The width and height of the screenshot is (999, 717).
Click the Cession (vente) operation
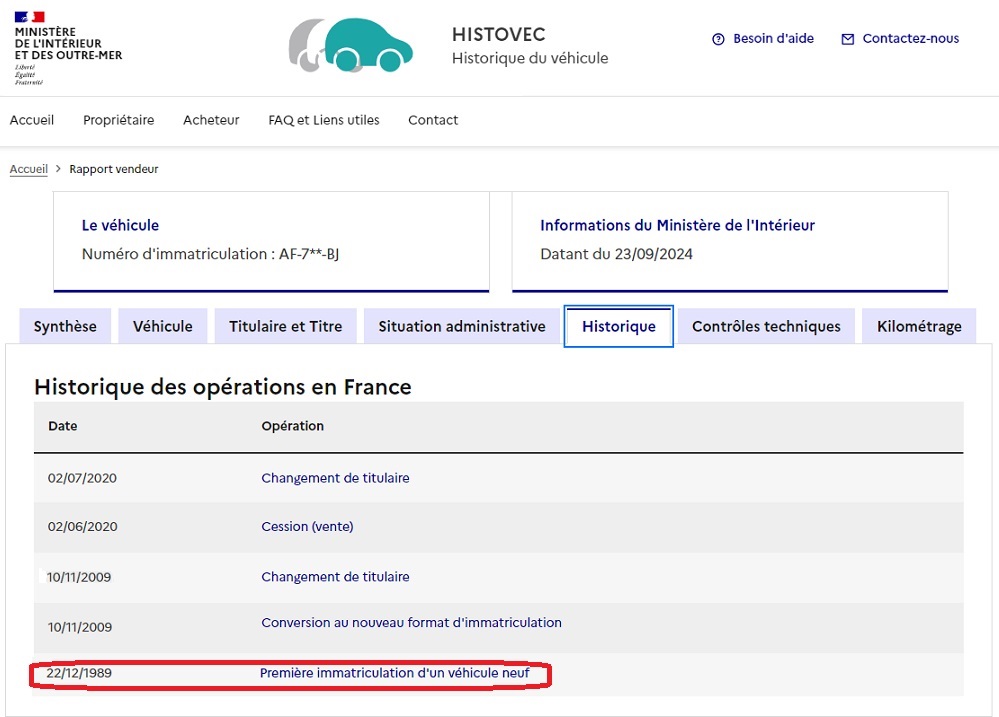tap(307, 526)
